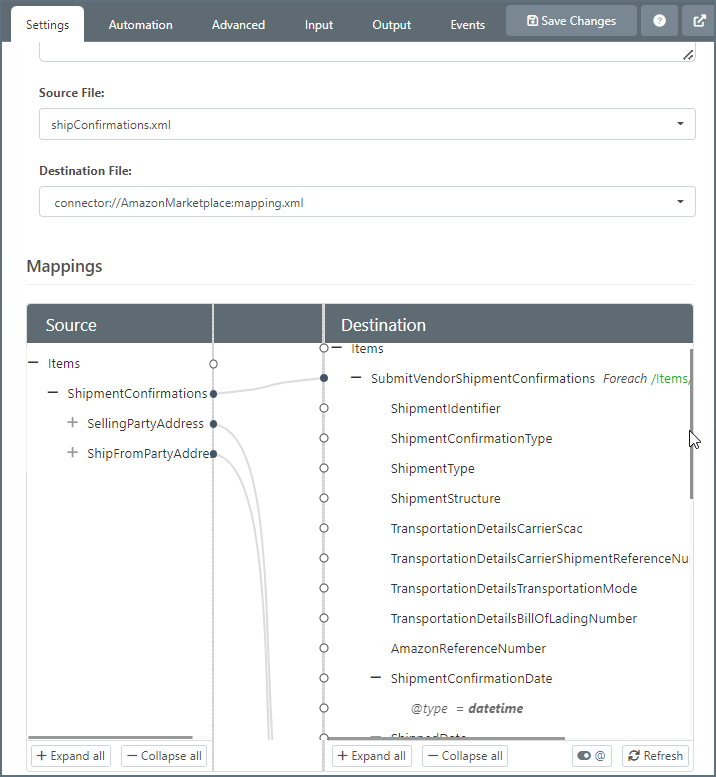
Task: Click Collapse all in Destination panel
Action: 464,756
